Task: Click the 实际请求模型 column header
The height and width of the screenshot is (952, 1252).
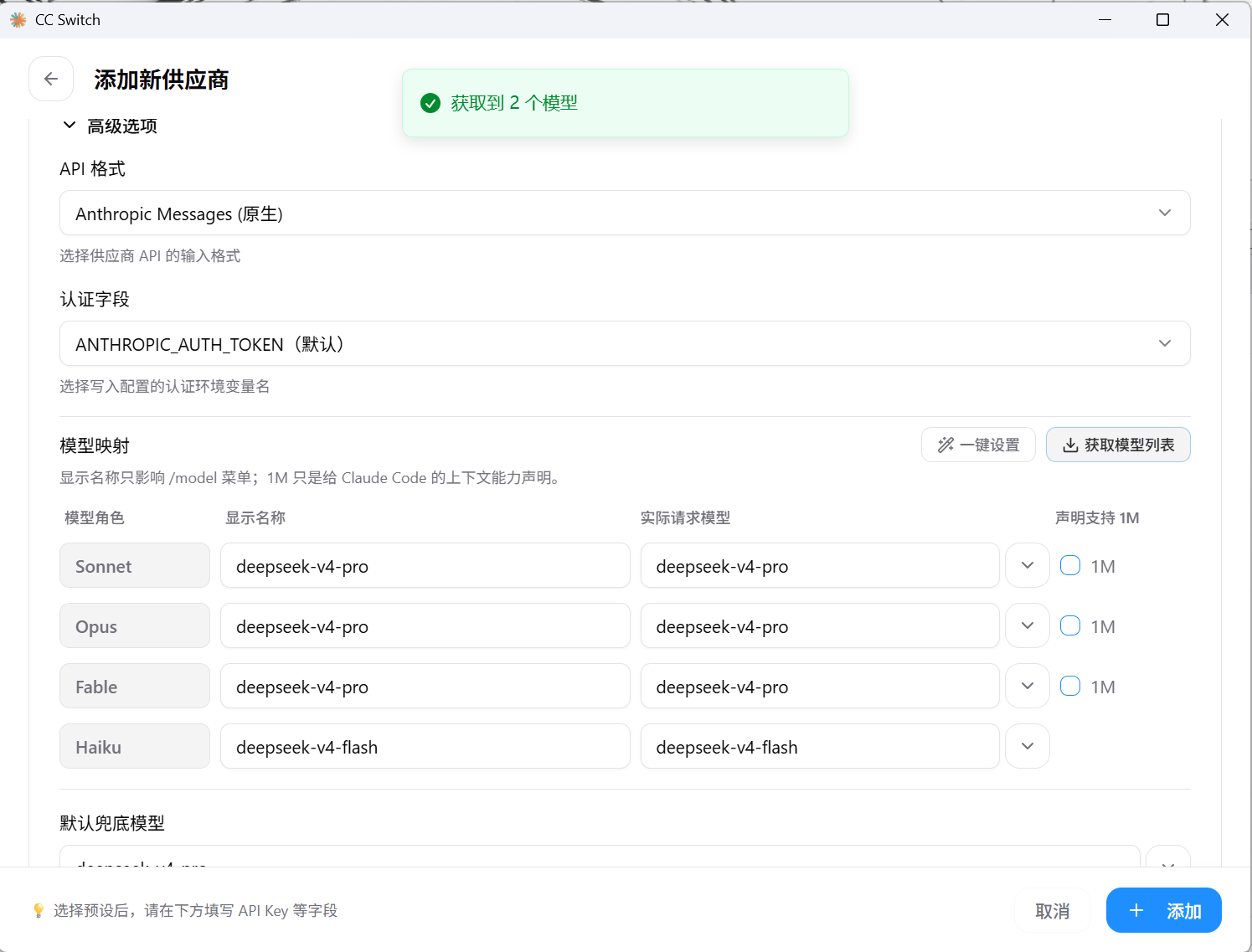Action: pos(685,517)
